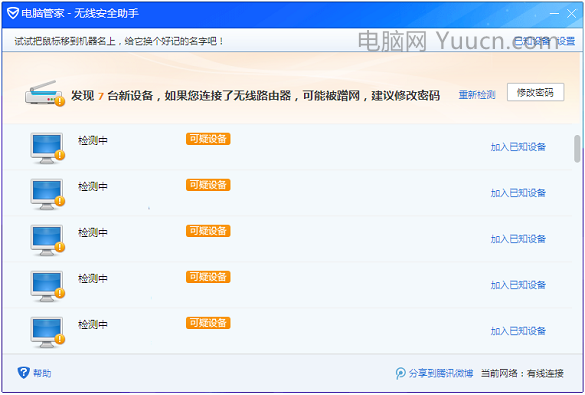Add fourth device via 加入已知设备
585x395 pixels.
point(518,285)
